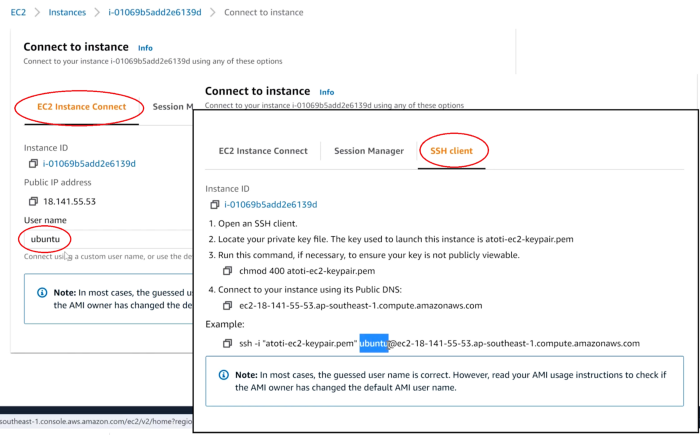Click the highlighted ubuntu in the ssh example
Viewport: 700px width, 435px height.
pyautogui.click(x=374, y=343)
